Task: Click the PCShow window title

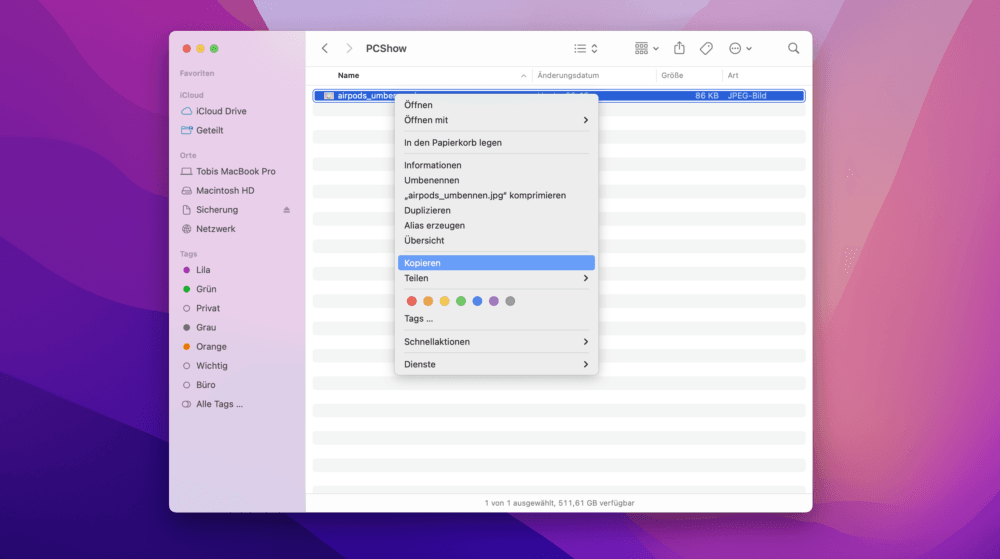Action: point(386,48)
